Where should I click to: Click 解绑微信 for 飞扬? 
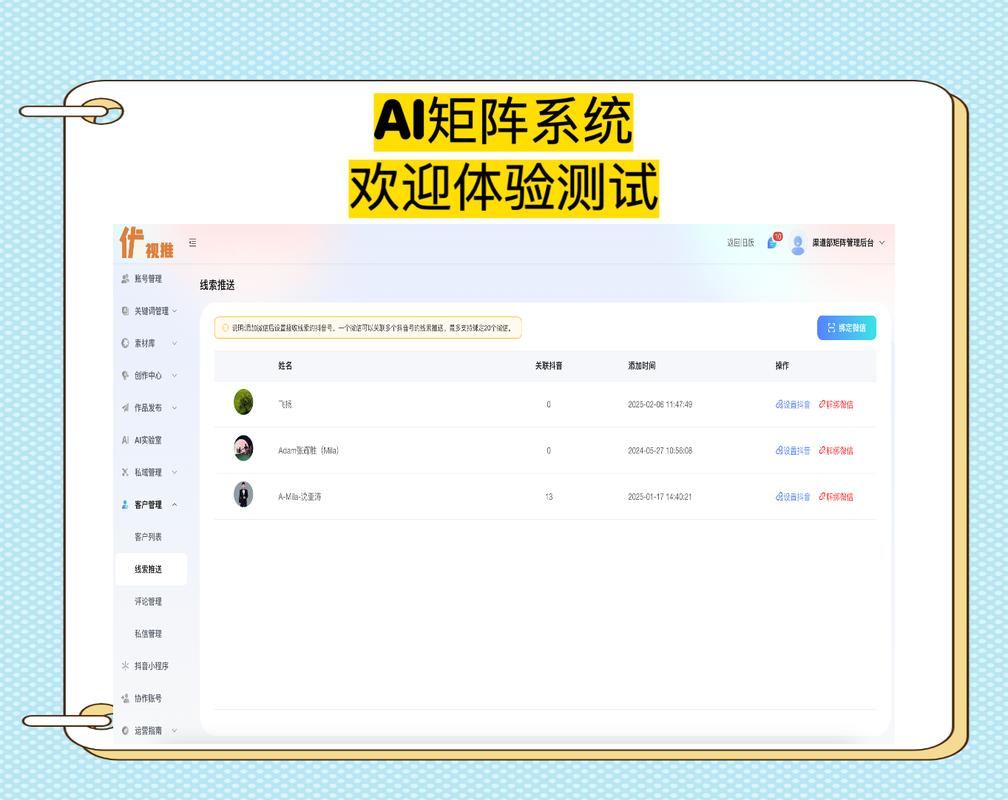point(836,405)
